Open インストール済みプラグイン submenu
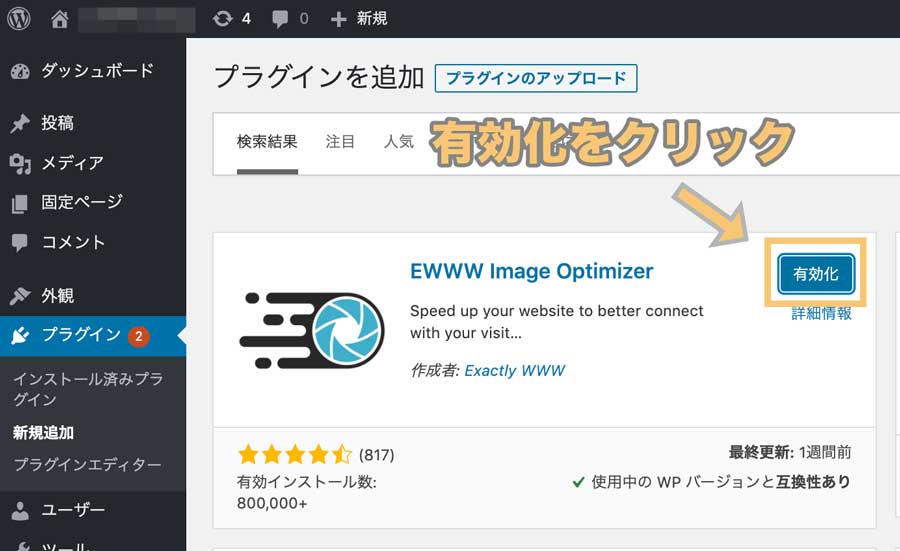Image resolution: width=900 pixels, height=551 pixels. (88, 389)
